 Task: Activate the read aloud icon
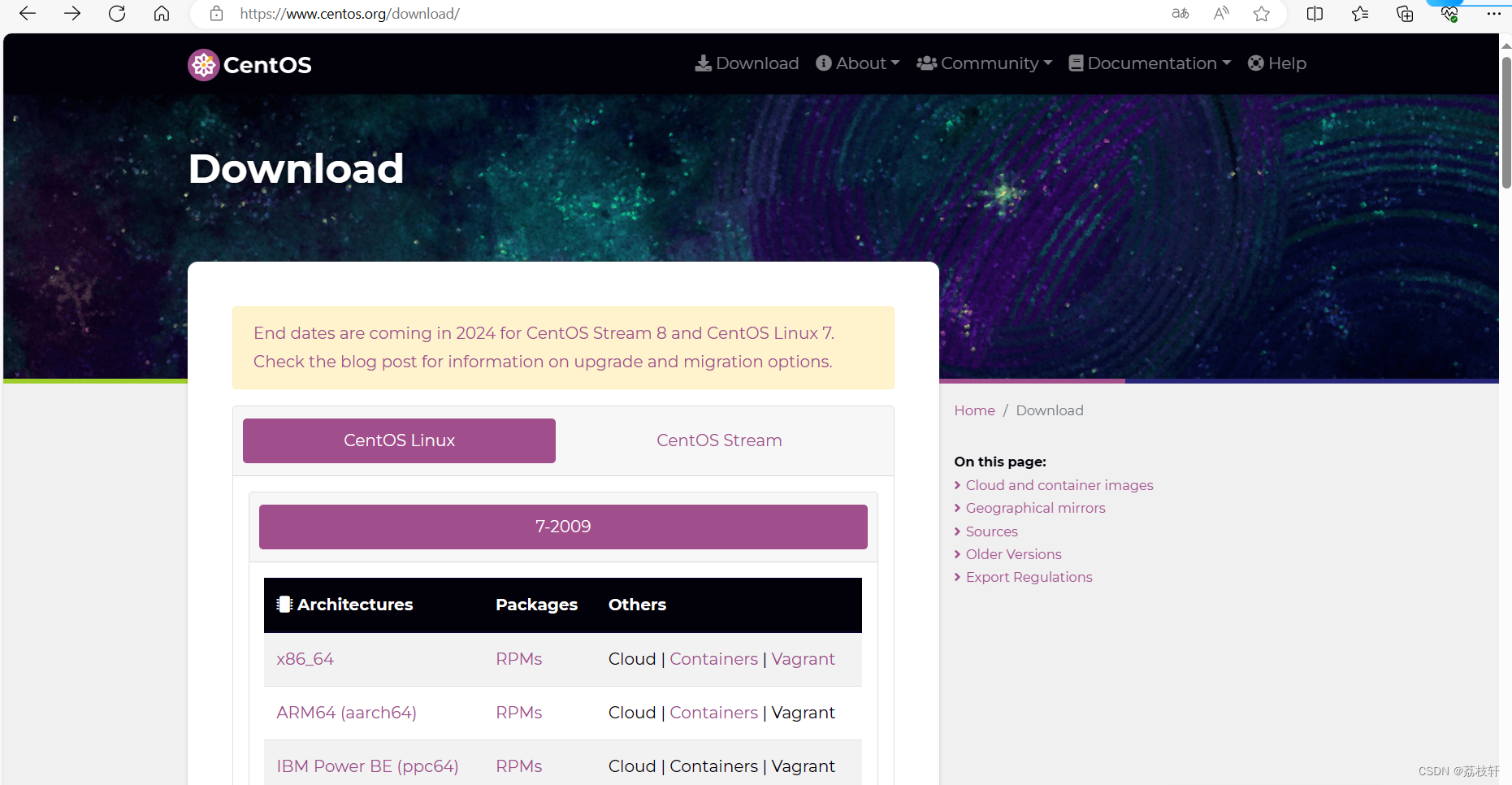pyautogui.click(x=1221, y=14)
